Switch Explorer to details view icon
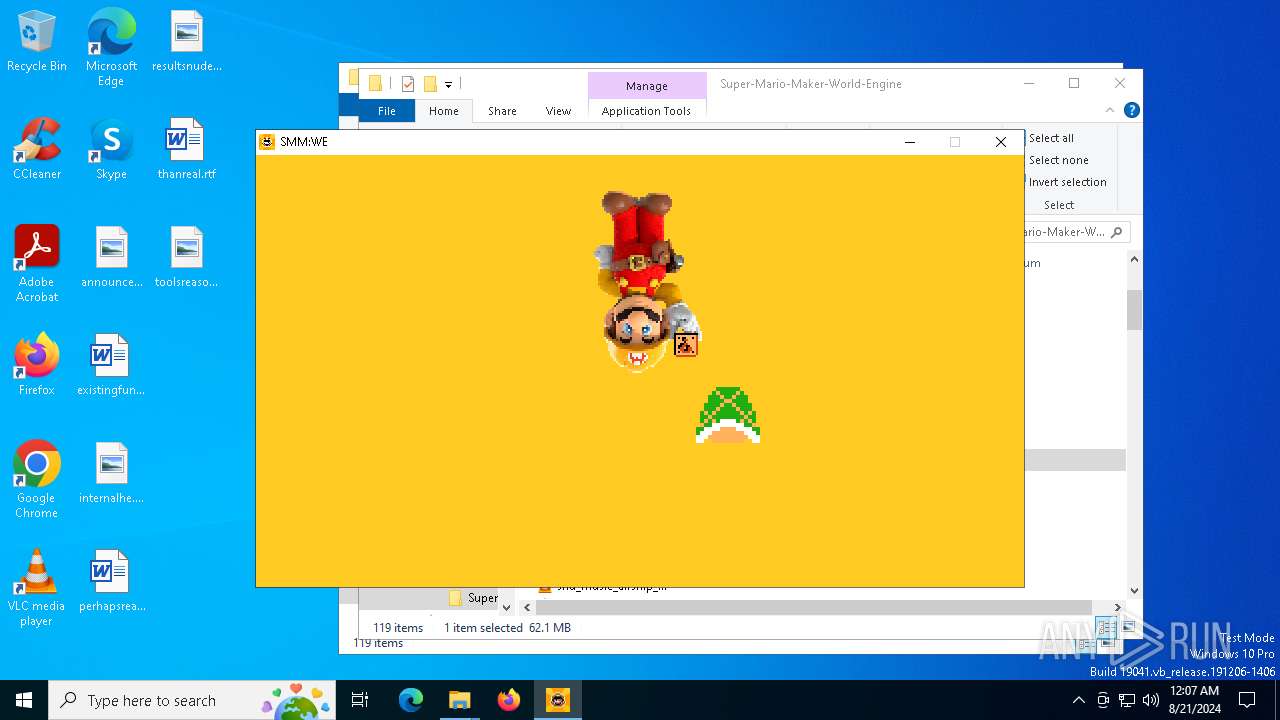Screen dimensions: 1280x720 coord(1107,627)
